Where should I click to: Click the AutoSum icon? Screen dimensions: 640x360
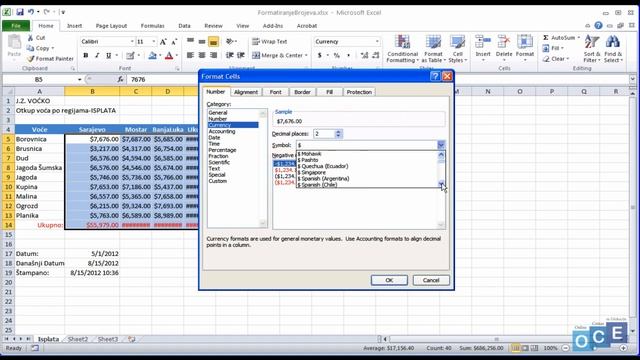546,38
